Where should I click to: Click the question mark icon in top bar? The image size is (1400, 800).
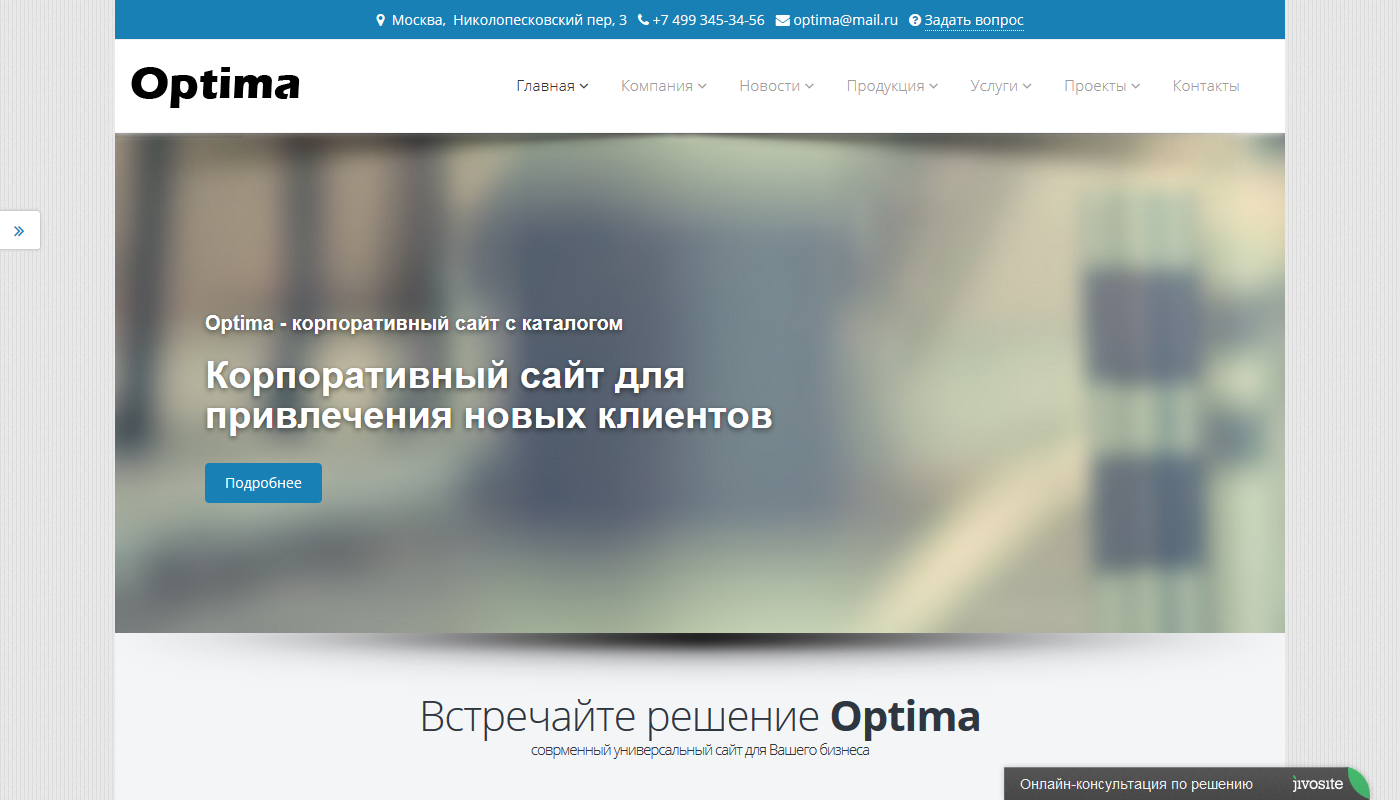915,20
